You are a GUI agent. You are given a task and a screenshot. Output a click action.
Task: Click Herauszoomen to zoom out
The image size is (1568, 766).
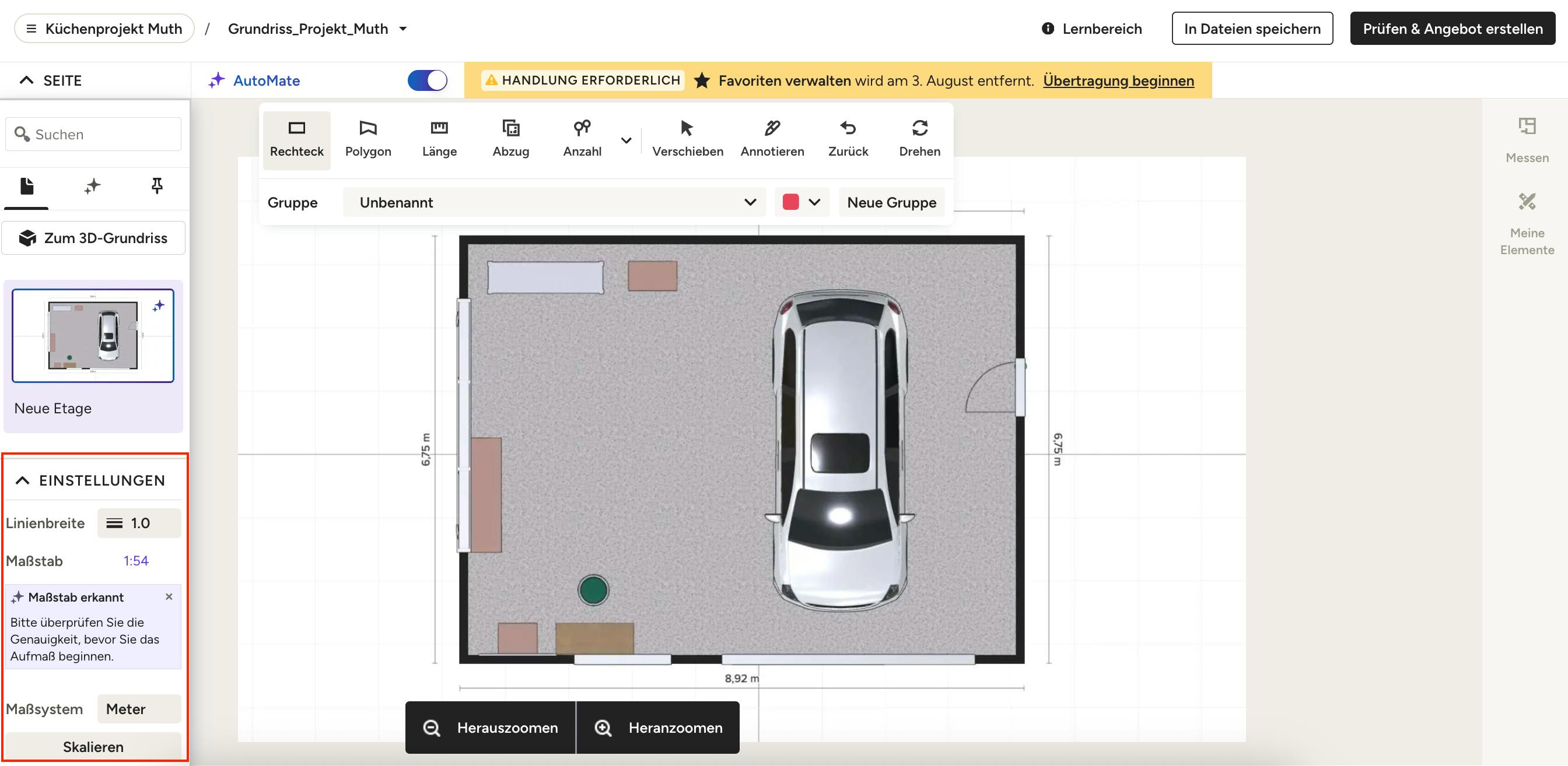[491, 728]
